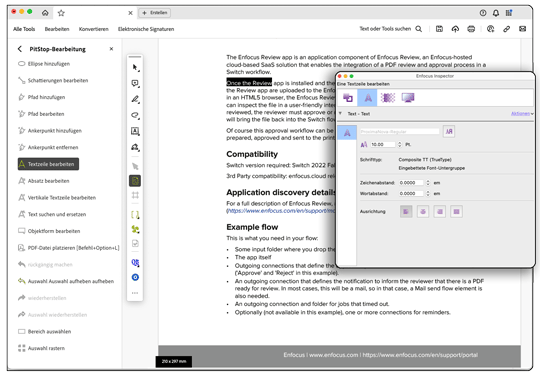Switch to first Inspector category tab
The image size is (540, 379).
click(348, 98)
